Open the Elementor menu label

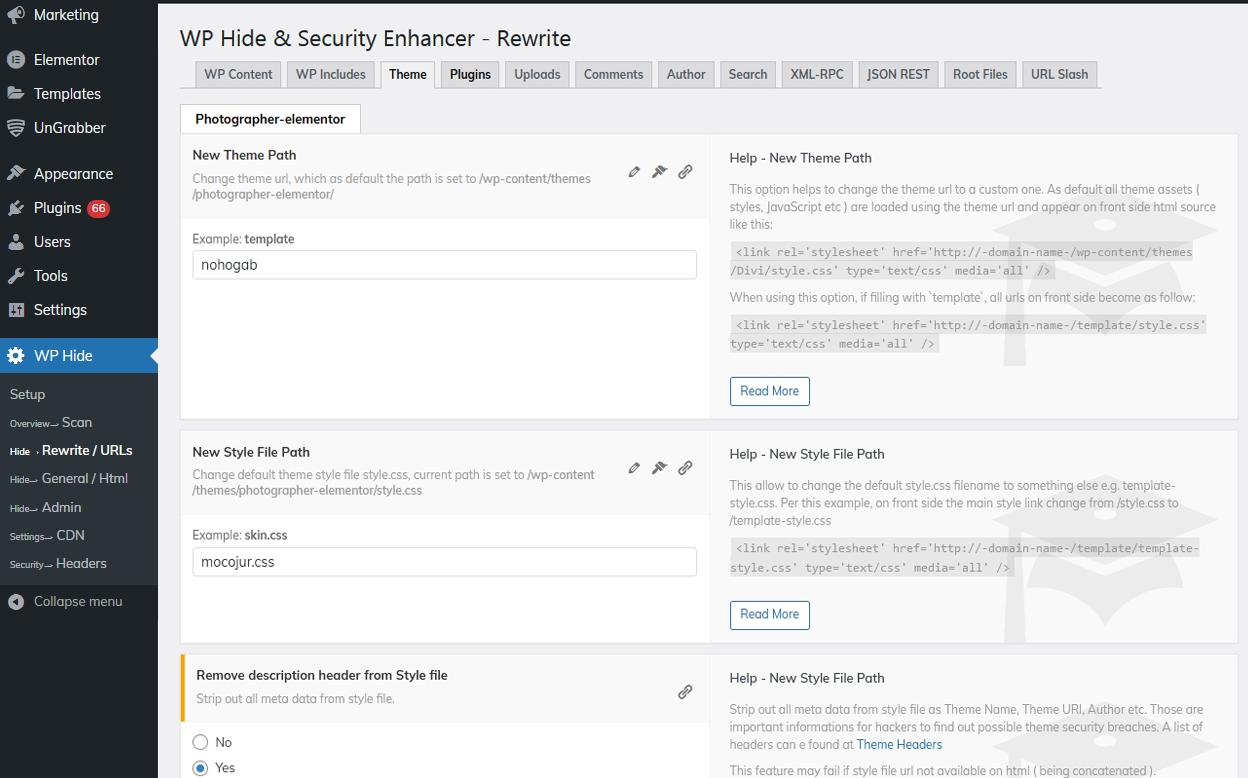point(67,60)
